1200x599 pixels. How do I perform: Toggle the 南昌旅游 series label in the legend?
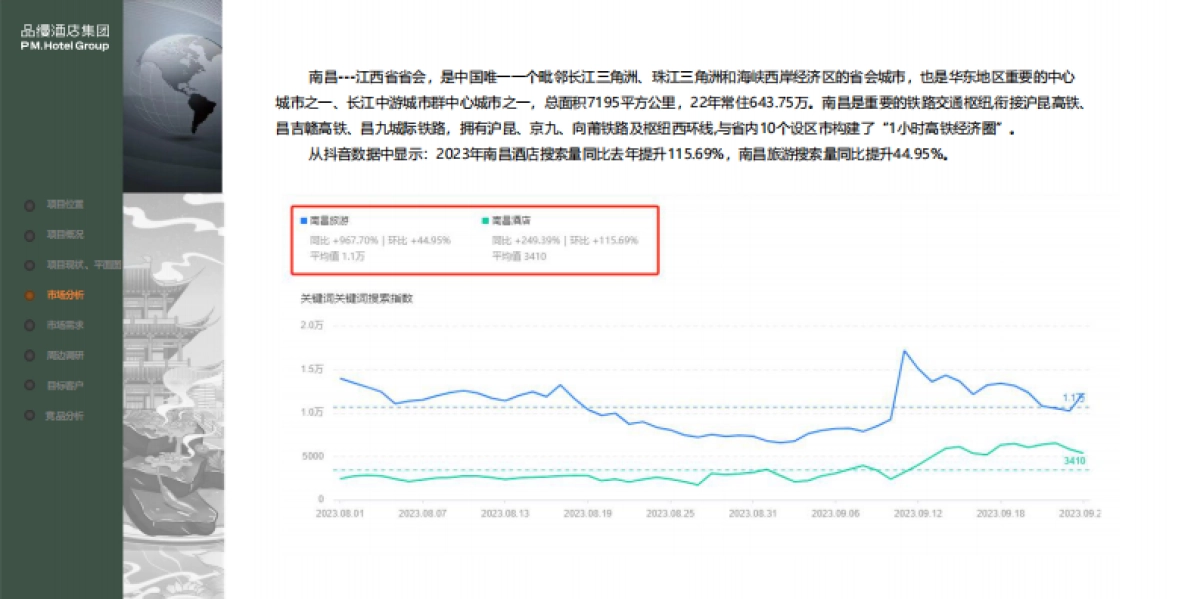pos(330,219)
